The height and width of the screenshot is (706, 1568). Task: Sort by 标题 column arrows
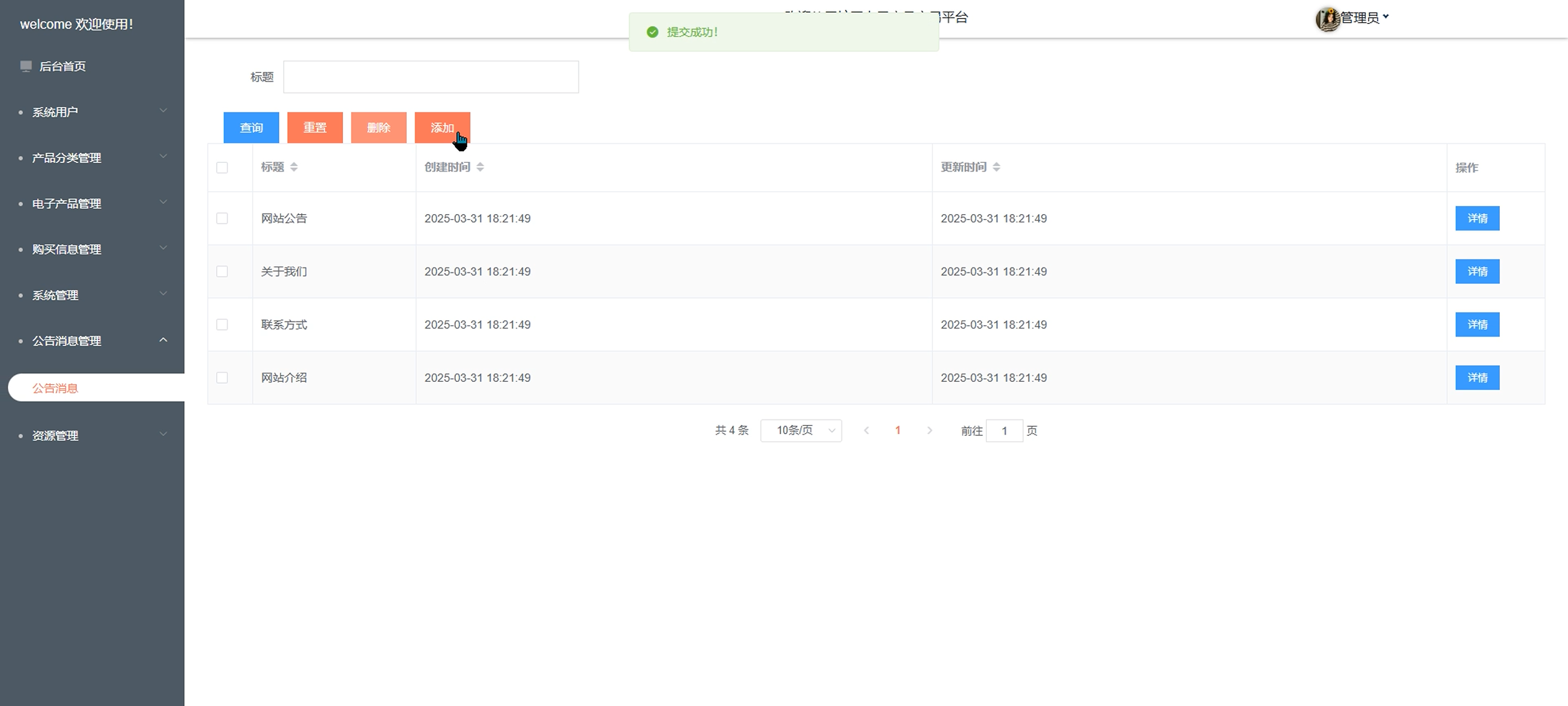click(294, 167)
